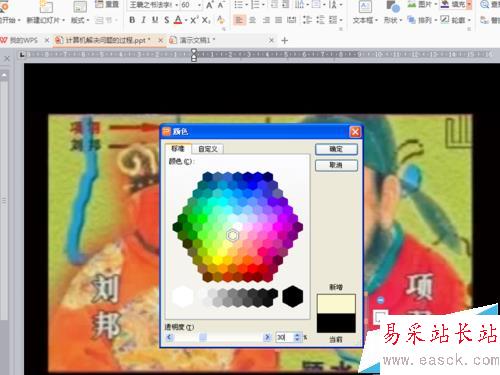Screen dimensions: 500x375
Task: Insert a text box (文本框)
Action: 365,13
